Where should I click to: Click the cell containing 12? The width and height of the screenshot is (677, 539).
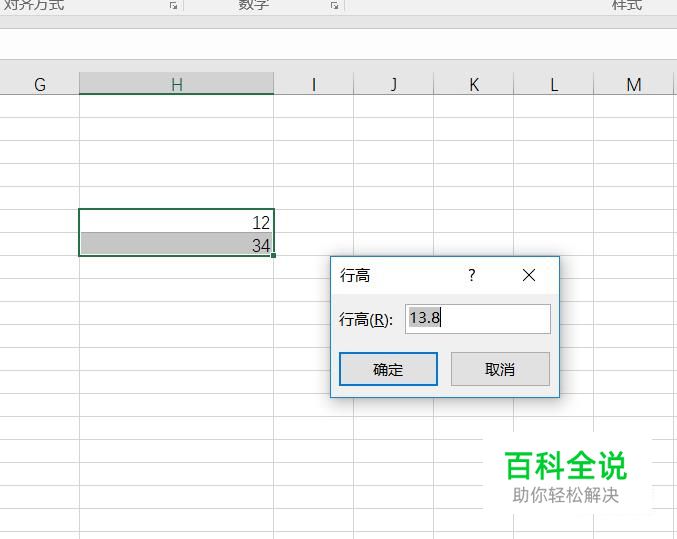[177, 221]
